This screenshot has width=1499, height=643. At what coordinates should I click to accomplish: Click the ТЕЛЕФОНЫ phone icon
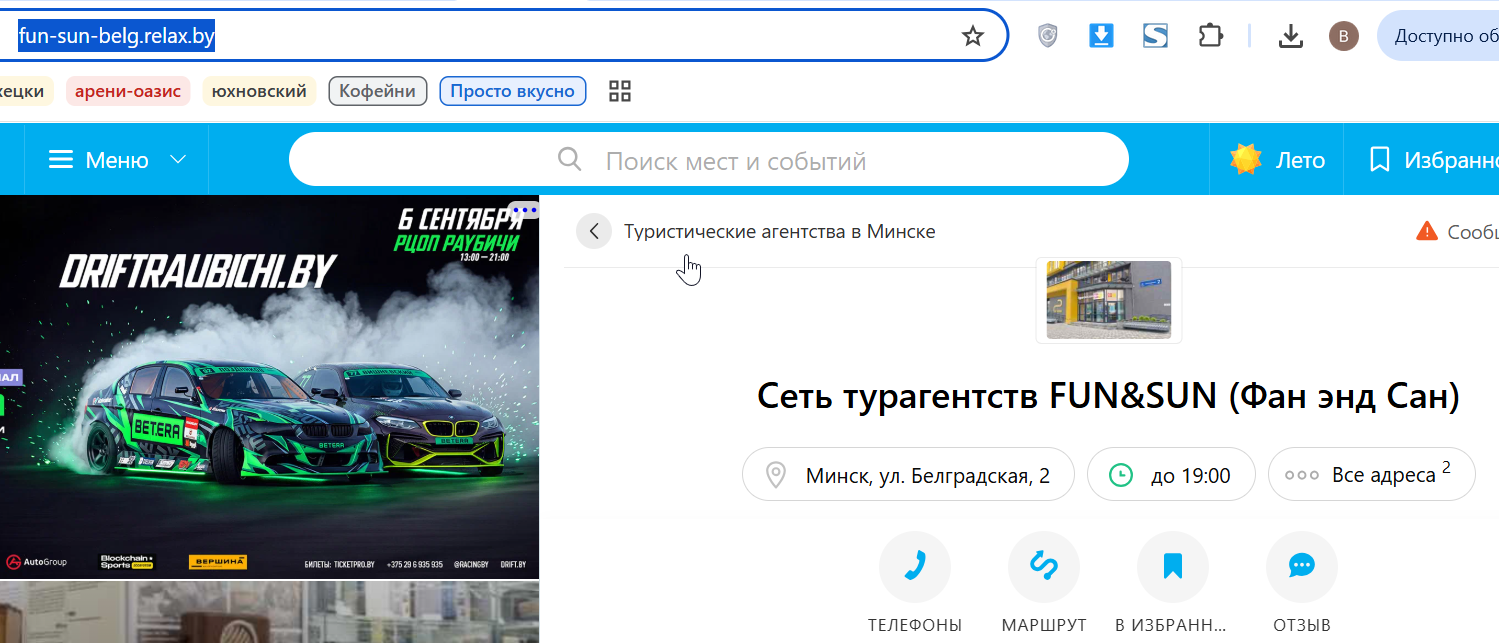(915, 567)
